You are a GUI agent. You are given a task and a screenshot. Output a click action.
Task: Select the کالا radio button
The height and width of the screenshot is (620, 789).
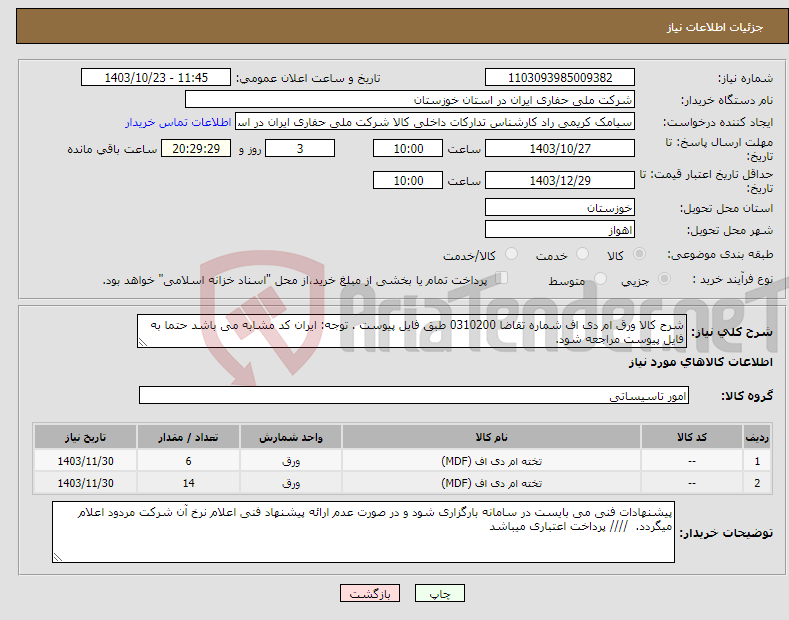(x=639, y=254)
